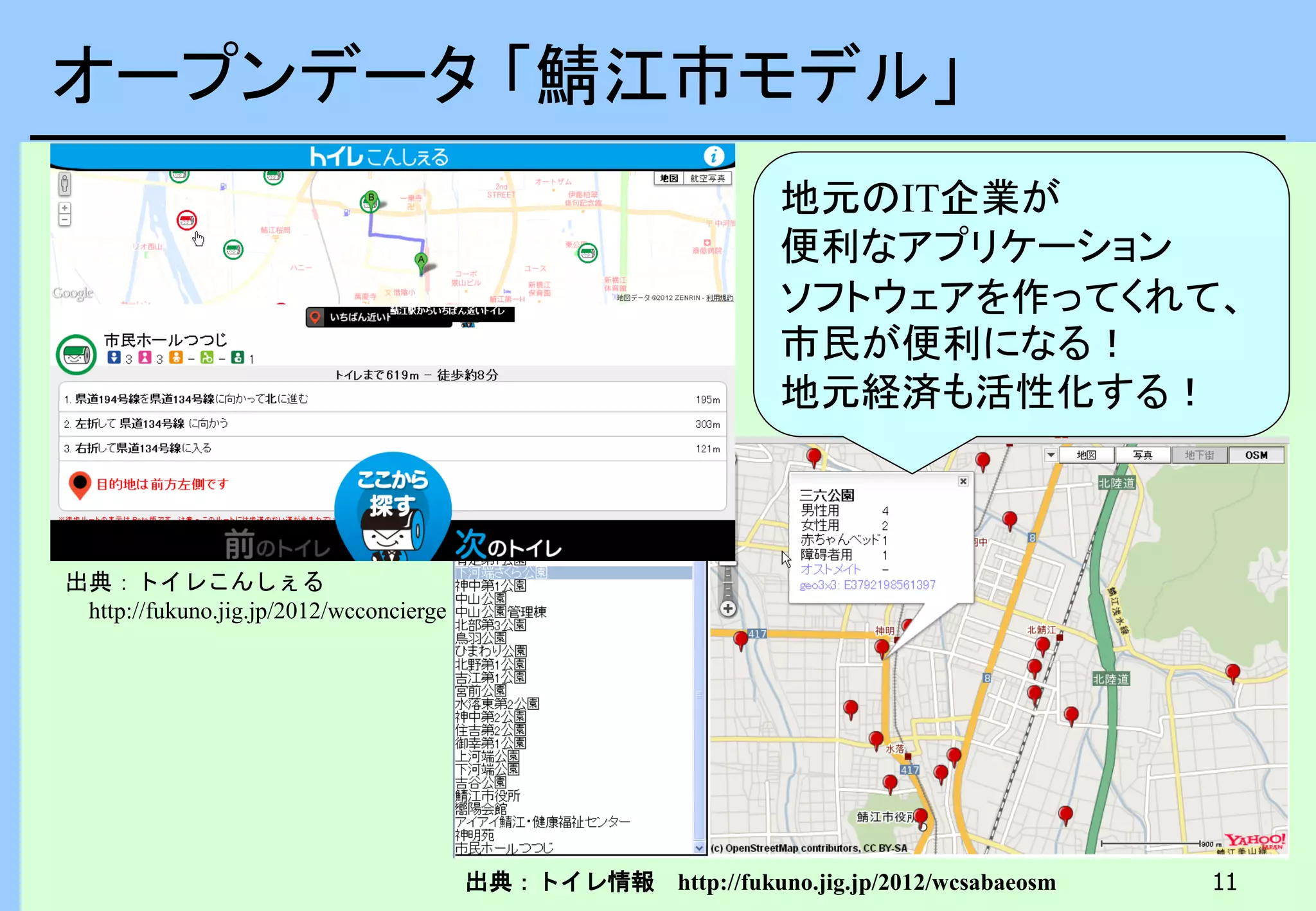Switch Yahoo map to 写真 tab
The image size is (1316, 911).
1143,455
